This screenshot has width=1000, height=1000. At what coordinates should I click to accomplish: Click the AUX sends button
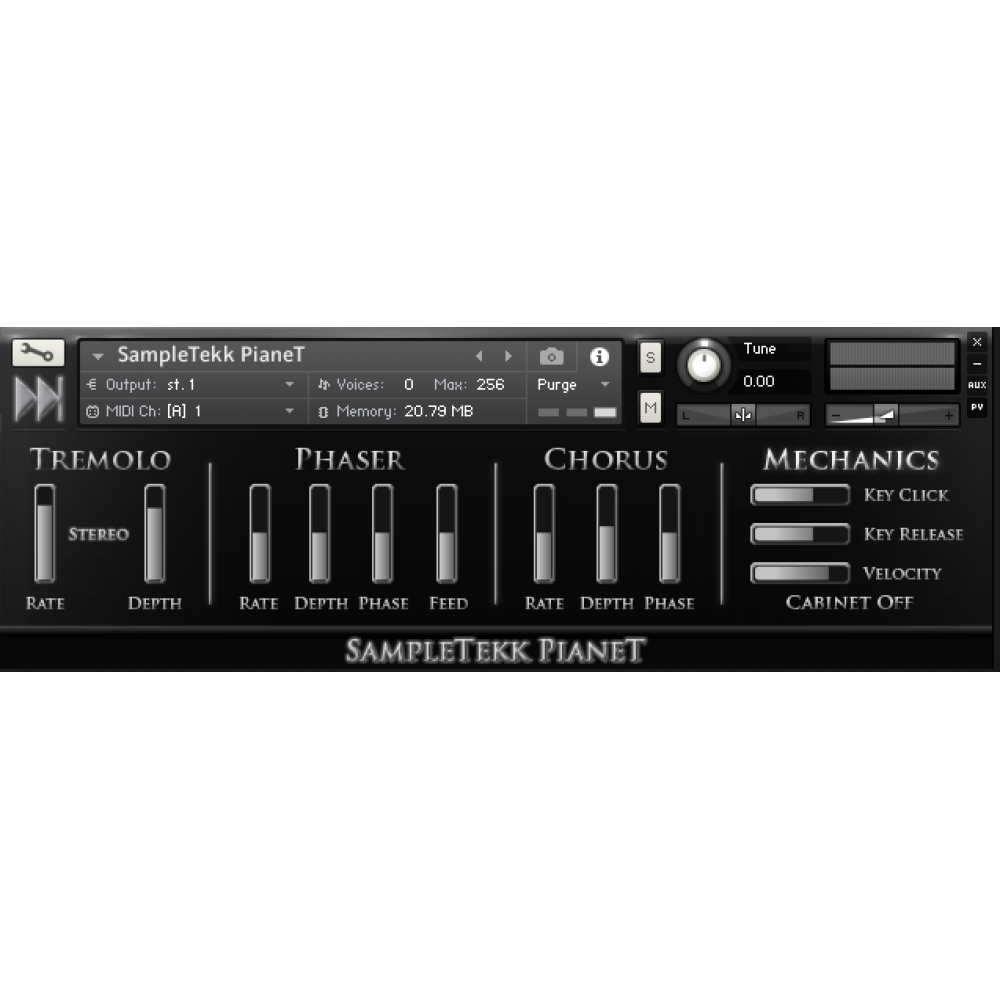[977, 385]
